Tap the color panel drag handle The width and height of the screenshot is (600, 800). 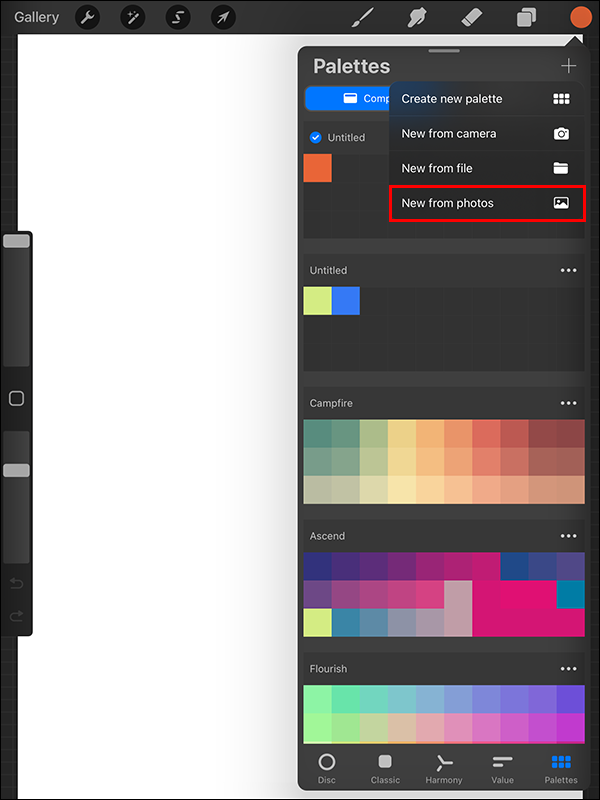444,51
